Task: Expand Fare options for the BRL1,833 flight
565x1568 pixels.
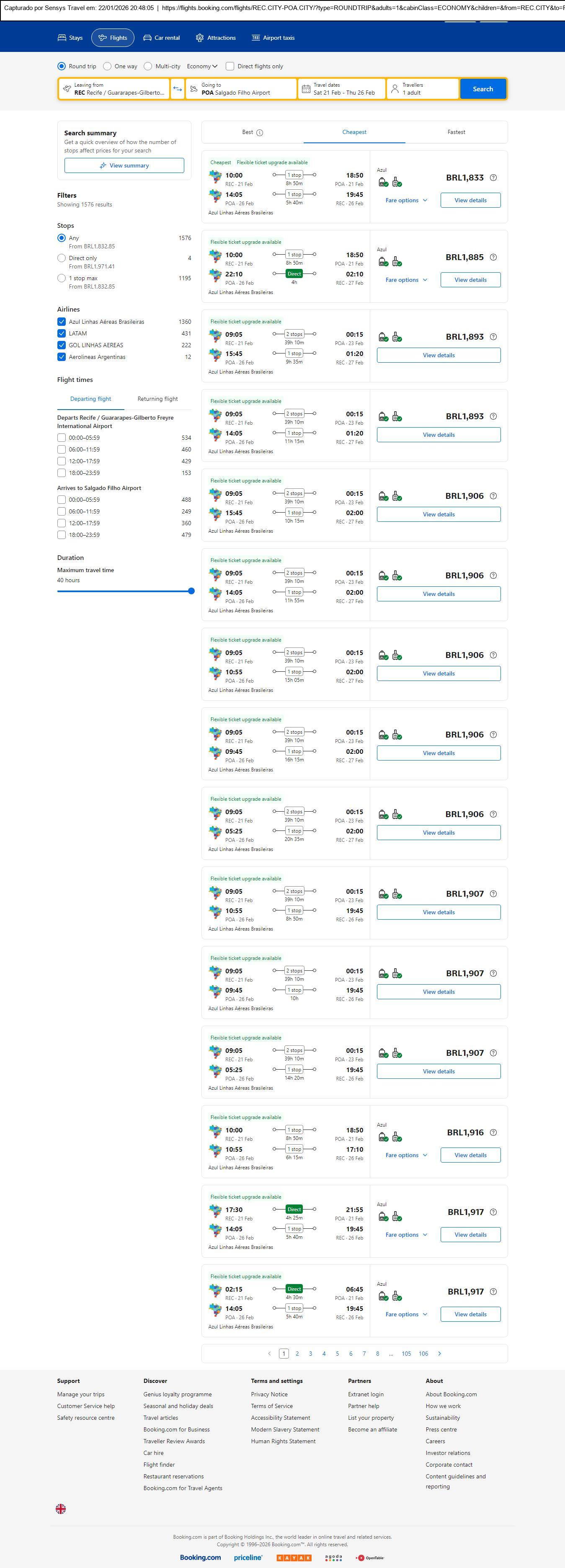Action: [406, 200]
